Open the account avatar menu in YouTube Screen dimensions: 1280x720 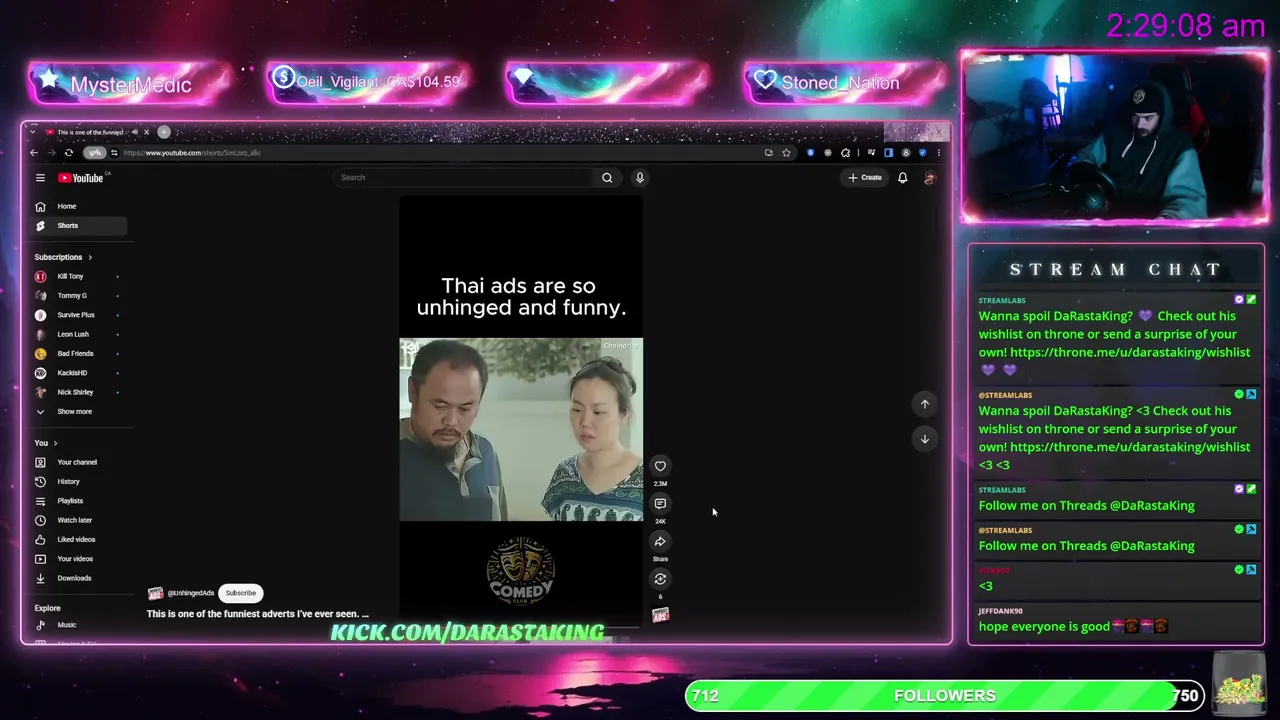click(x=929, y=178)
